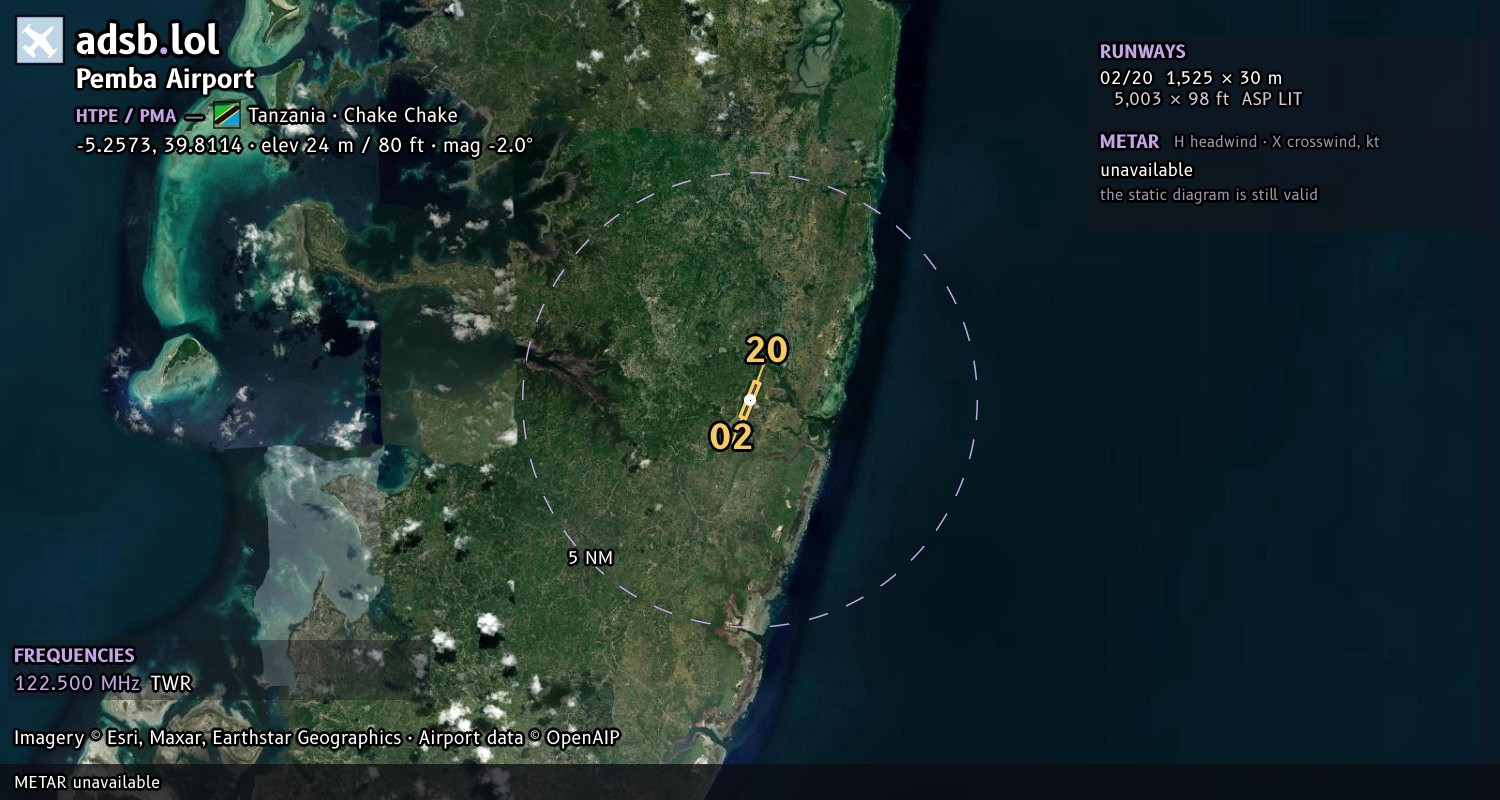Click the 5 NM range ring label
Image resolution: width=1500 pixels, height=800 pixels.
590,558
